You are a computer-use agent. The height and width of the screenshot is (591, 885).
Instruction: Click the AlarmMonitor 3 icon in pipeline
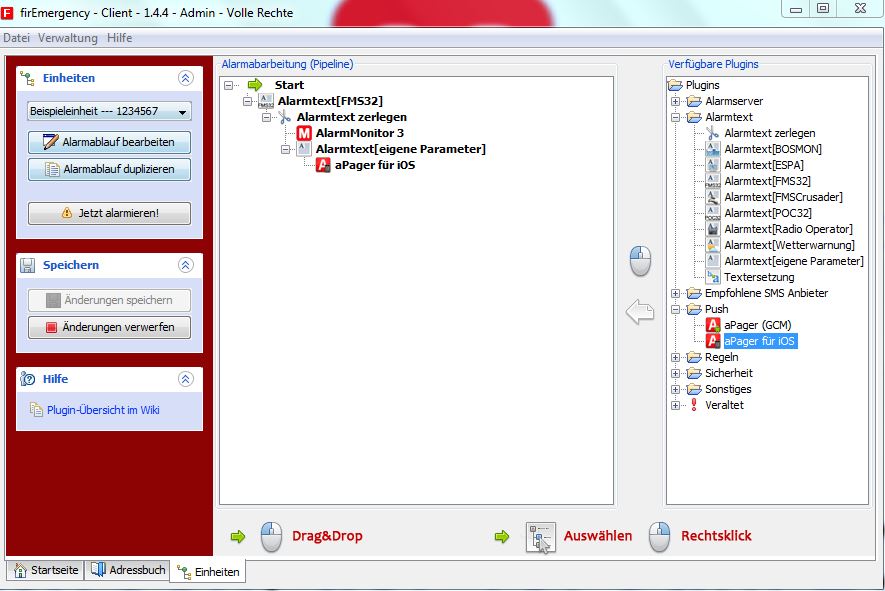(x=304, y=133)
